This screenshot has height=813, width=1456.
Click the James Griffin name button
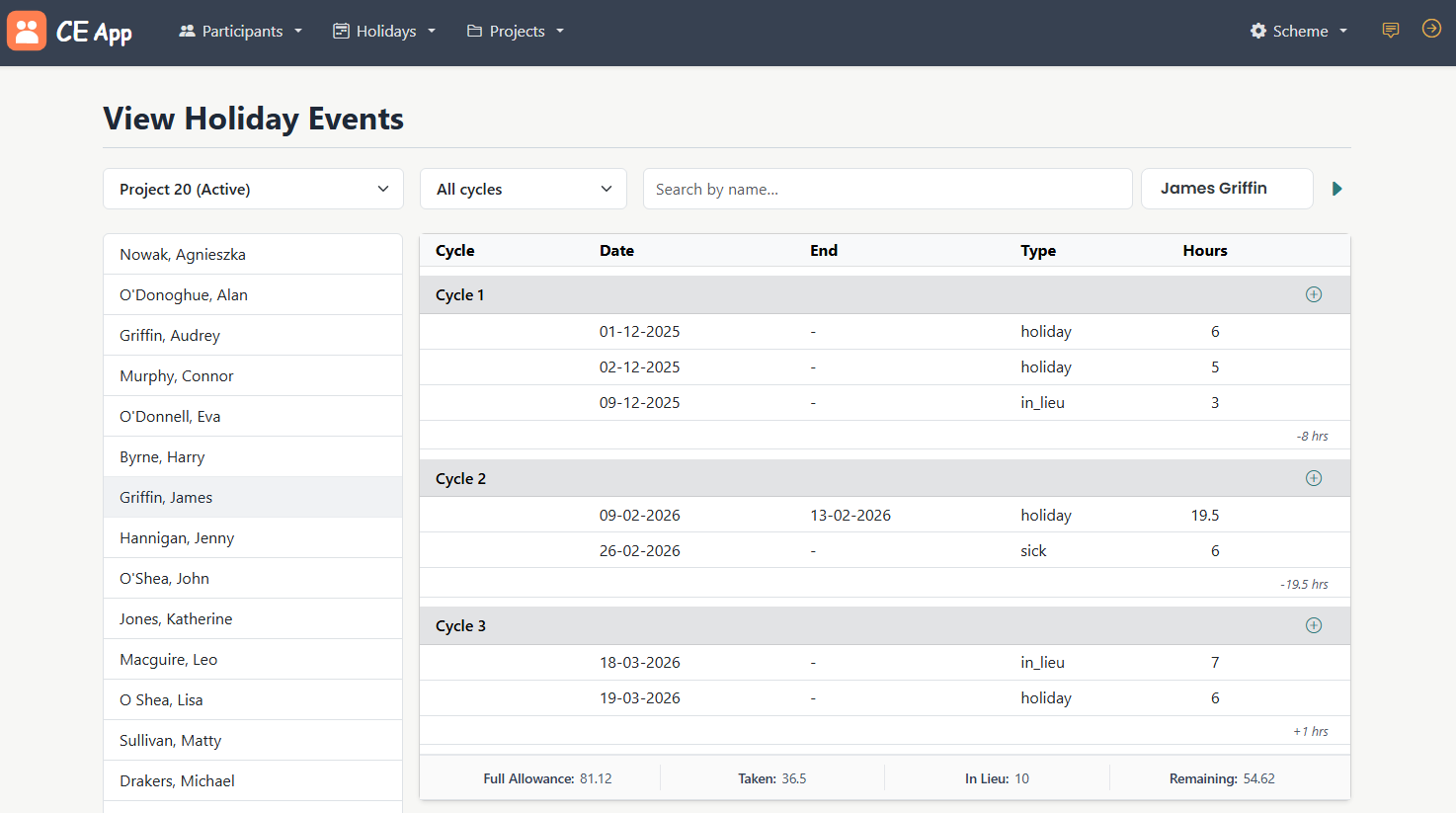pyautogui.click(x=1226, y=189)
